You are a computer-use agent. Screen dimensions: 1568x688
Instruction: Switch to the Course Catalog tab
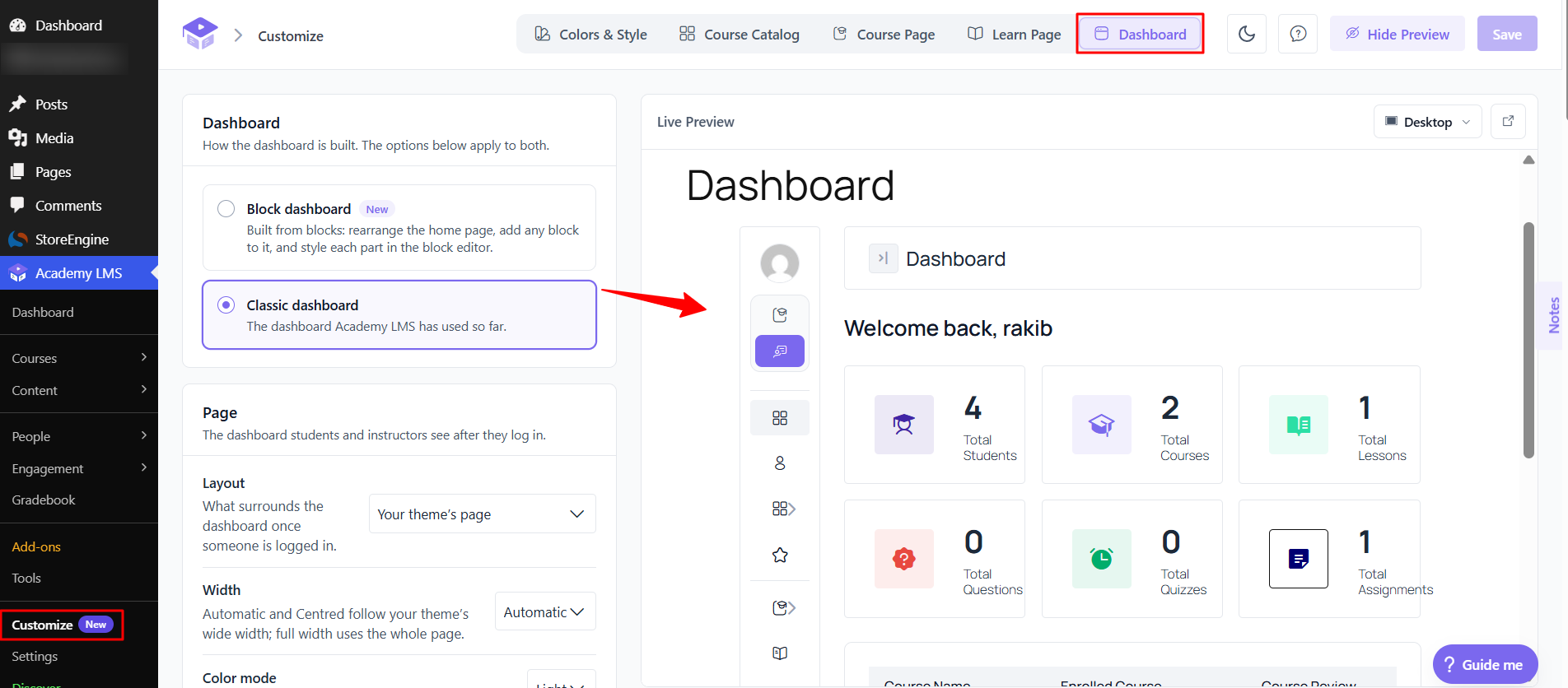coord(739,34)
